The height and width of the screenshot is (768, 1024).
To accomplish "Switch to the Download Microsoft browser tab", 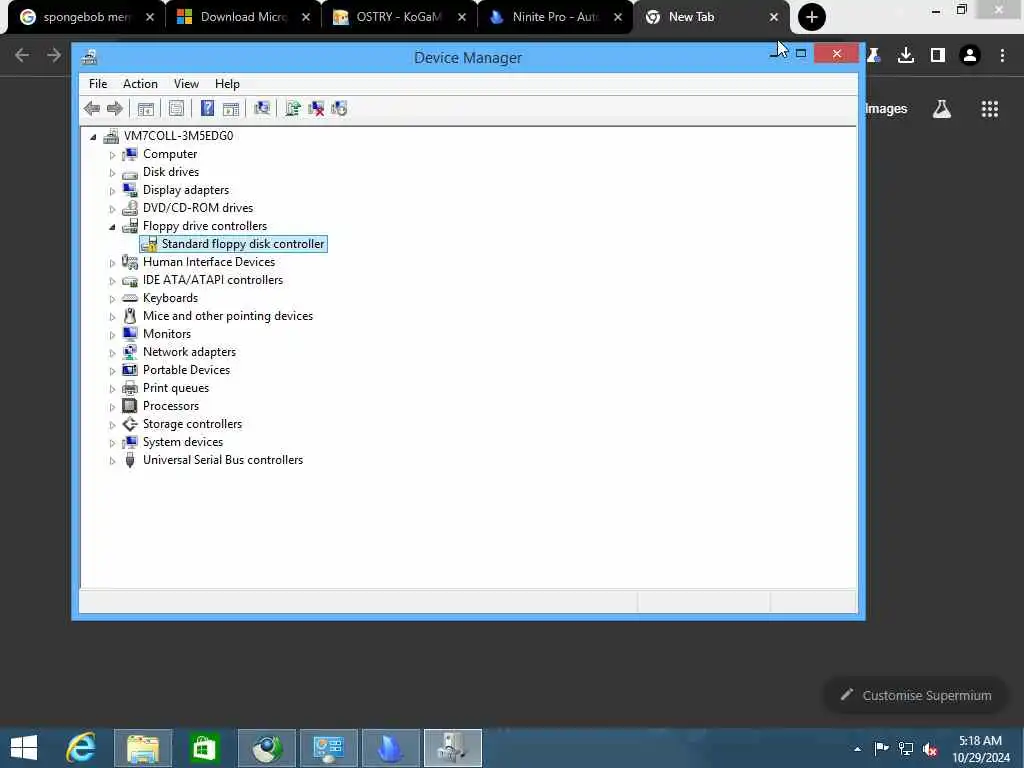I will (243, 17).
